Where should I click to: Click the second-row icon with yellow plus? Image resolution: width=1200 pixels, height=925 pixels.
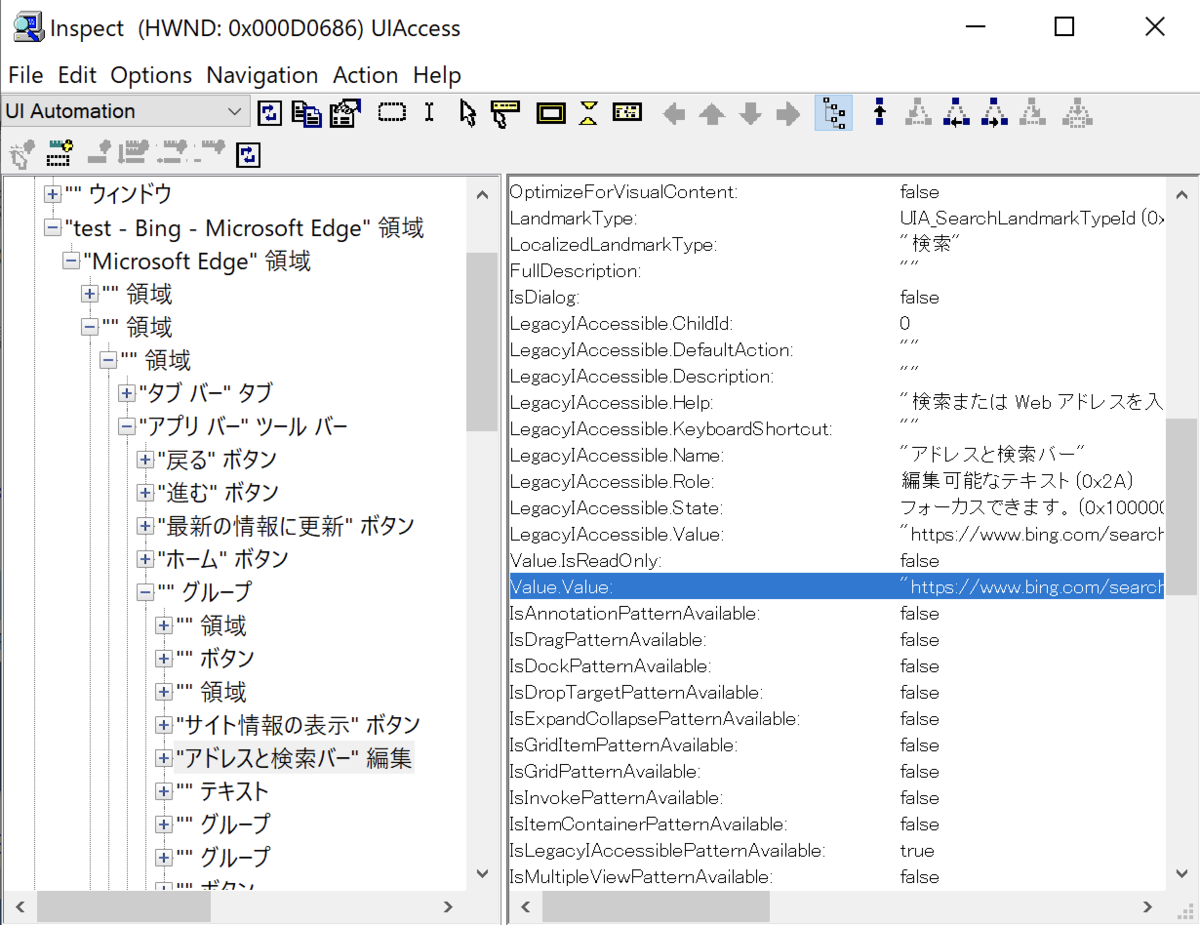coord(59,154)
